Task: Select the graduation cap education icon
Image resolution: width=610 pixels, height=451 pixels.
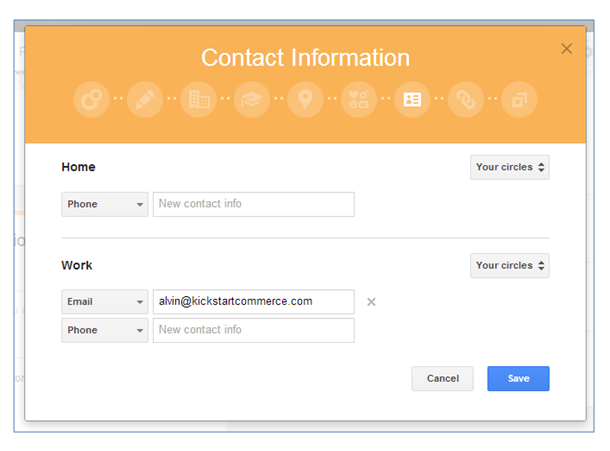Action: [252, 100]
